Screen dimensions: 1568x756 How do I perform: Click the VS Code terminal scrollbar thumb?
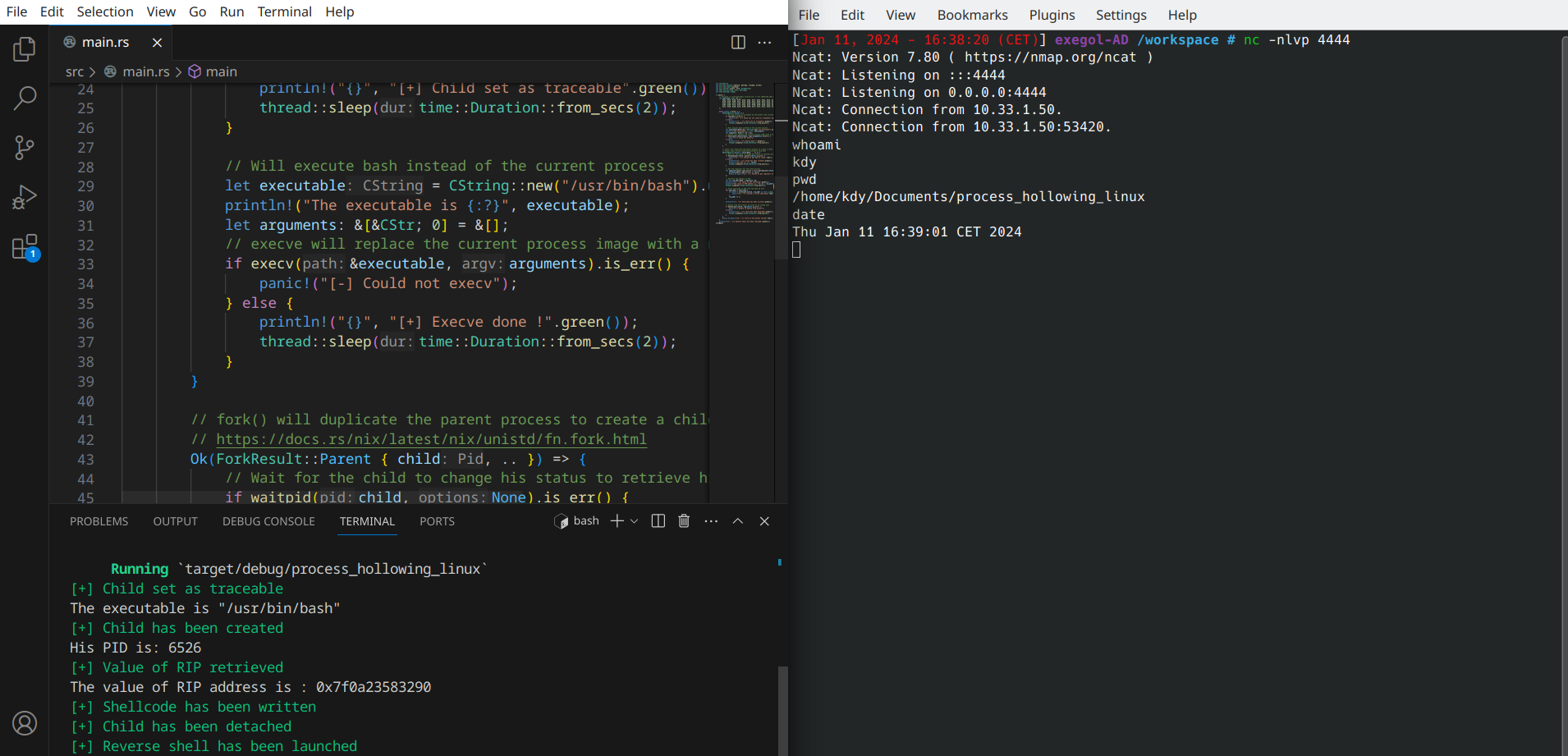click(782, 711)
